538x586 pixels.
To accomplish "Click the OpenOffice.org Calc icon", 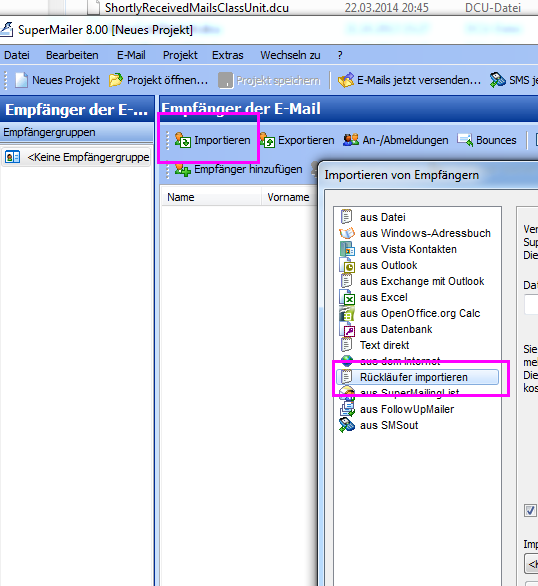I will tap(347, 313).
